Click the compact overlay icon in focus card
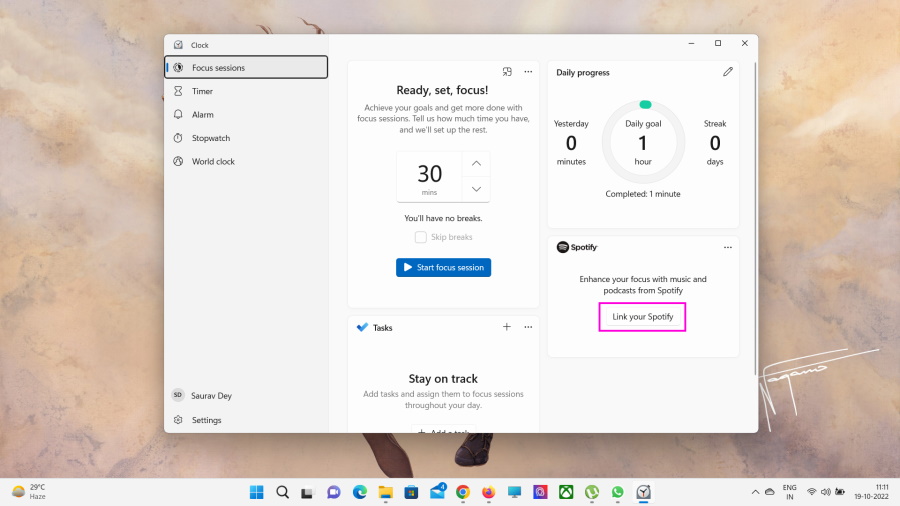 [507, 72]
